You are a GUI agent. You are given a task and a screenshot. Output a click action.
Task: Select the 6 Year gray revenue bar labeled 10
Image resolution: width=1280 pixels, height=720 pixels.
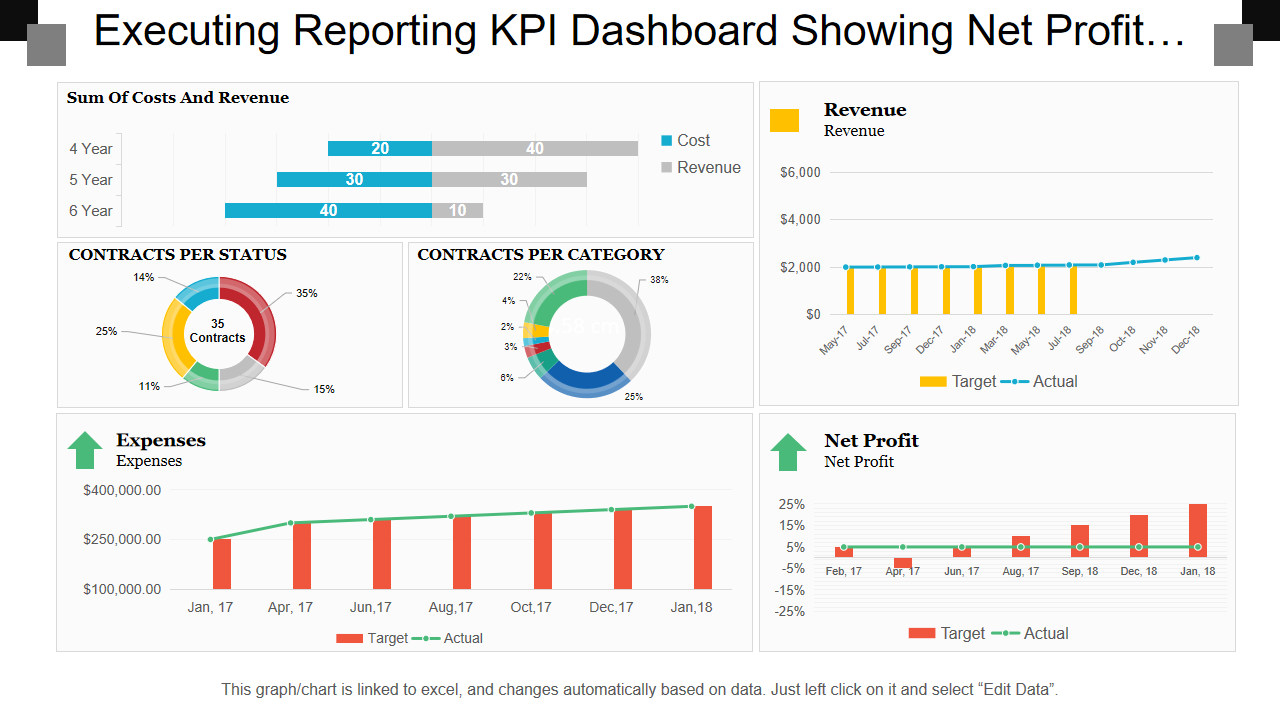[x=457, y=211]
